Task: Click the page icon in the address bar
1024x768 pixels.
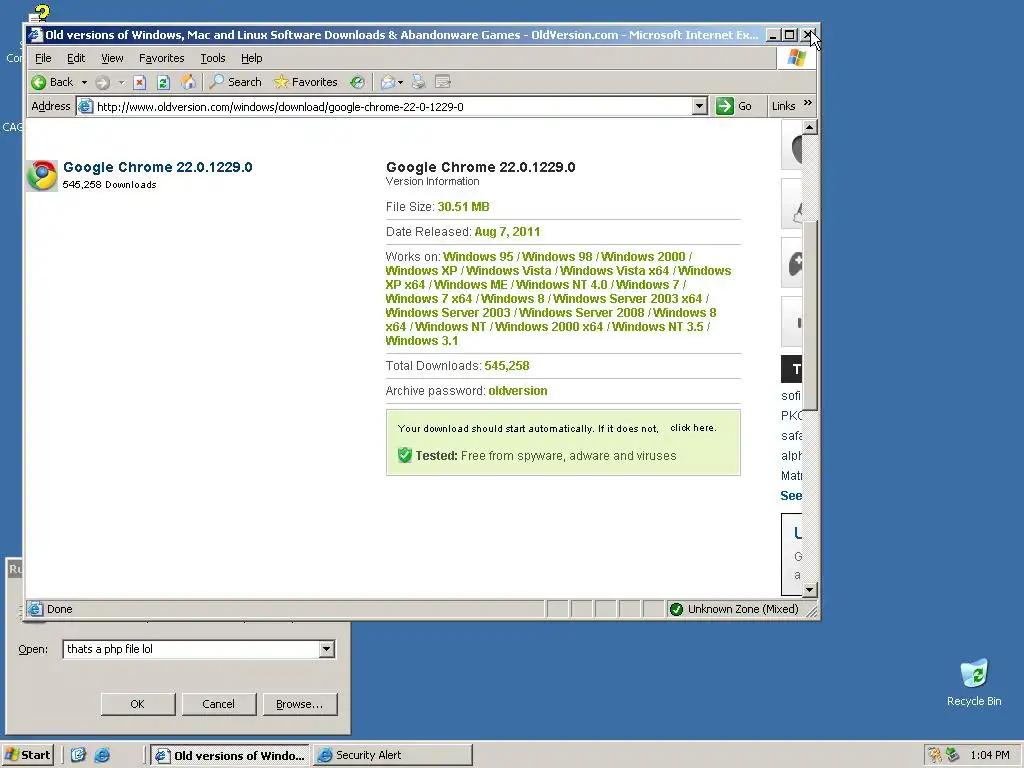Action: [86, 106]
